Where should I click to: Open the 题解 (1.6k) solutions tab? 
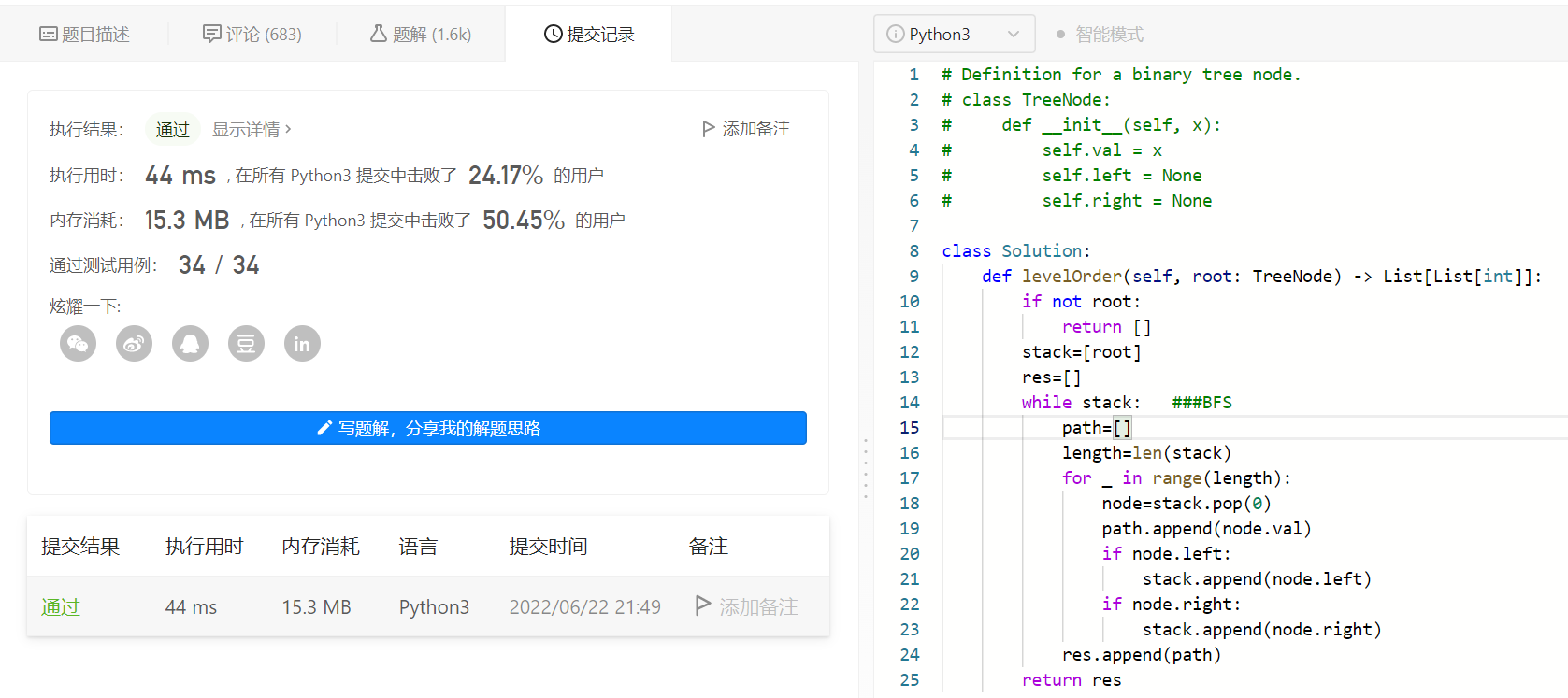(421, 35)
